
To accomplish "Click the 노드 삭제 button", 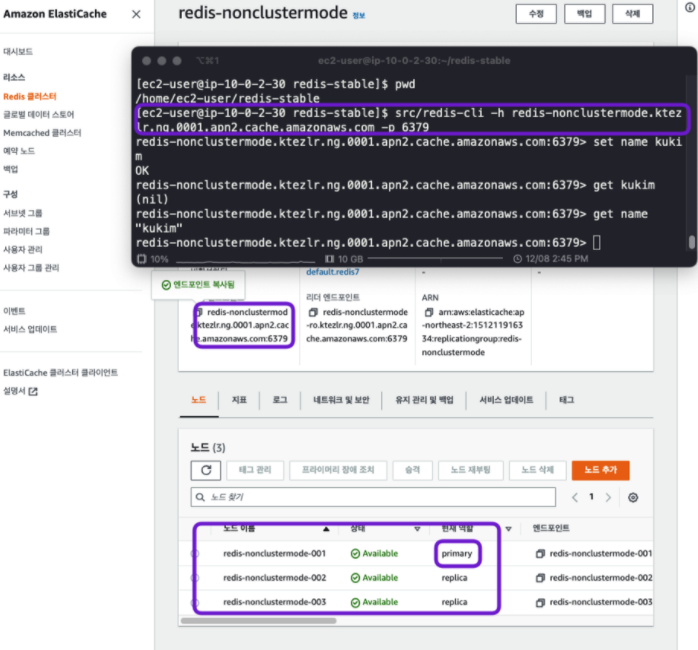I will click(537, 470).
